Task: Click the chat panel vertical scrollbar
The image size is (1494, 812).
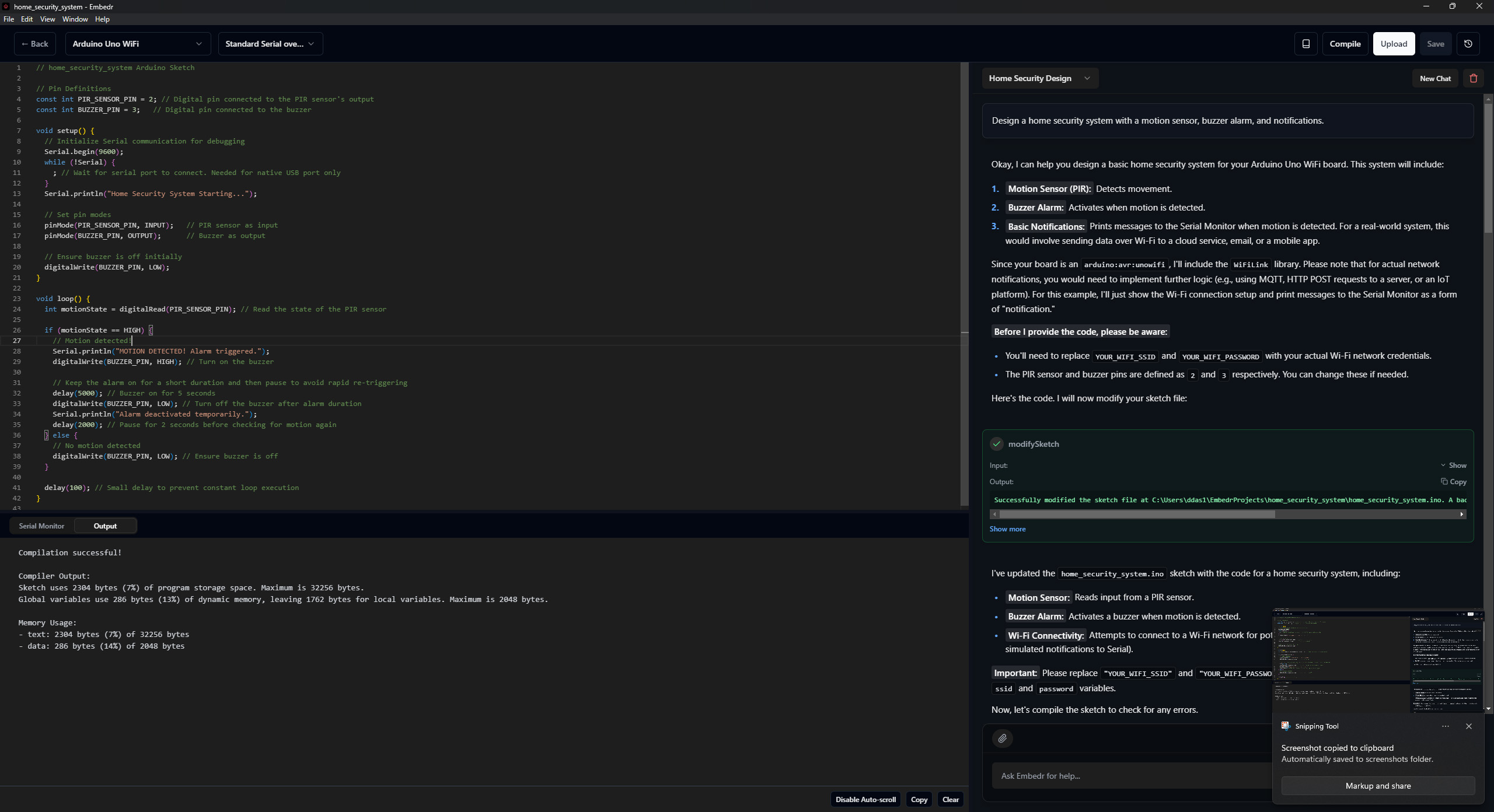Action: [1488, 169]
